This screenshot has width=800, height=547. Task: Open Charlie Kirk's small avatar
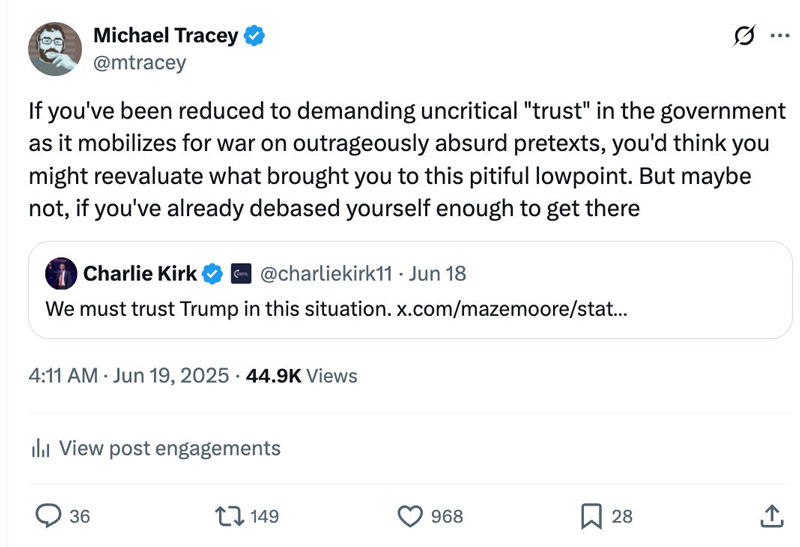click(61, 273)
